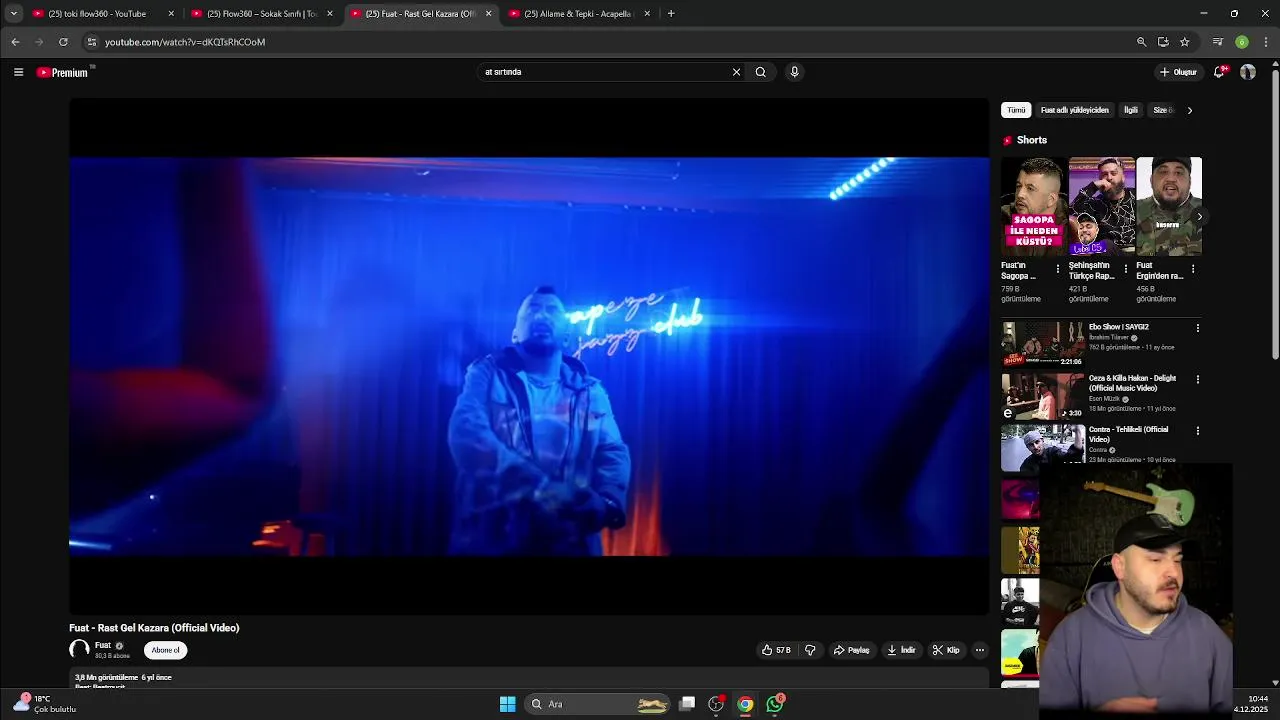The height and width of the screenshot is (720, 1280).
Task: Open the media control icon in toolbar
Action: 1217,42
